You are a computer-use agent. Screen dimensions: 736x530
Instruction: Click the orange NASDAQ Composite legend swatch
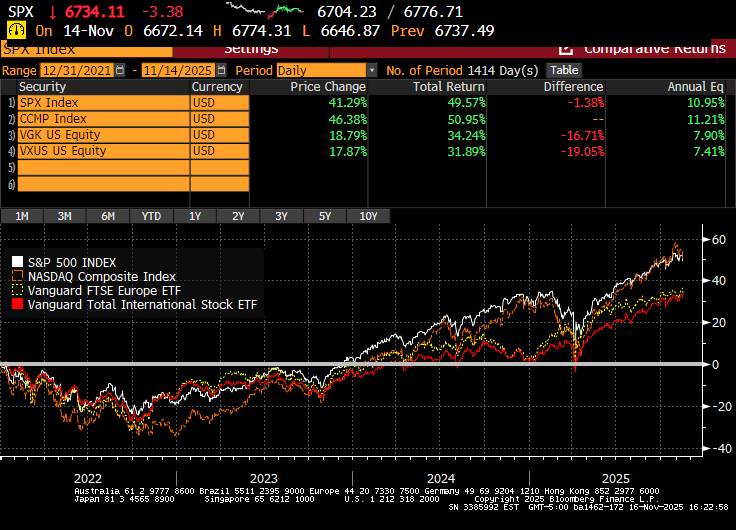coord(17,276)
